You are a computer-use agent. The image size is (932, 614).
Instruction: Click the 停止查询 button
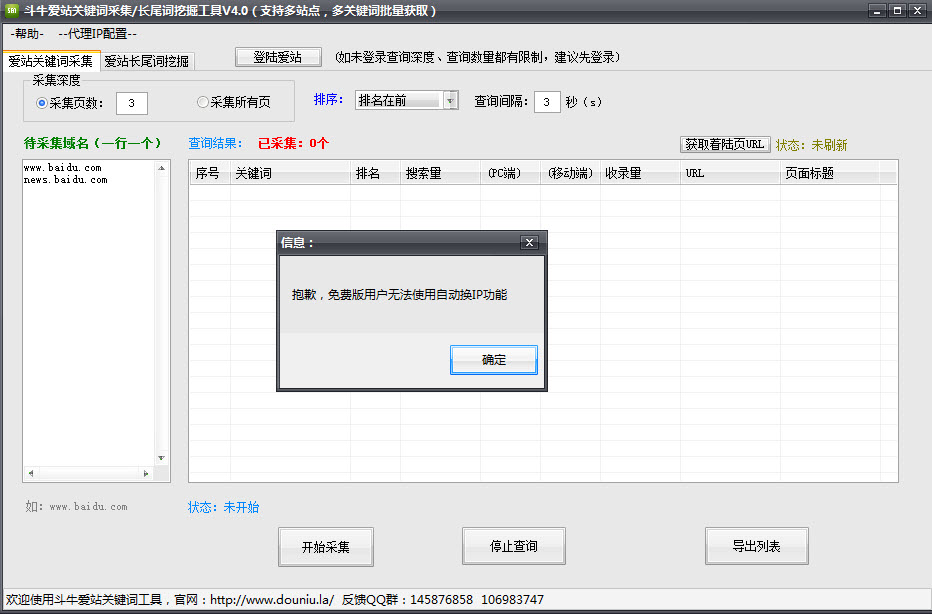click(x=513, y=547)
